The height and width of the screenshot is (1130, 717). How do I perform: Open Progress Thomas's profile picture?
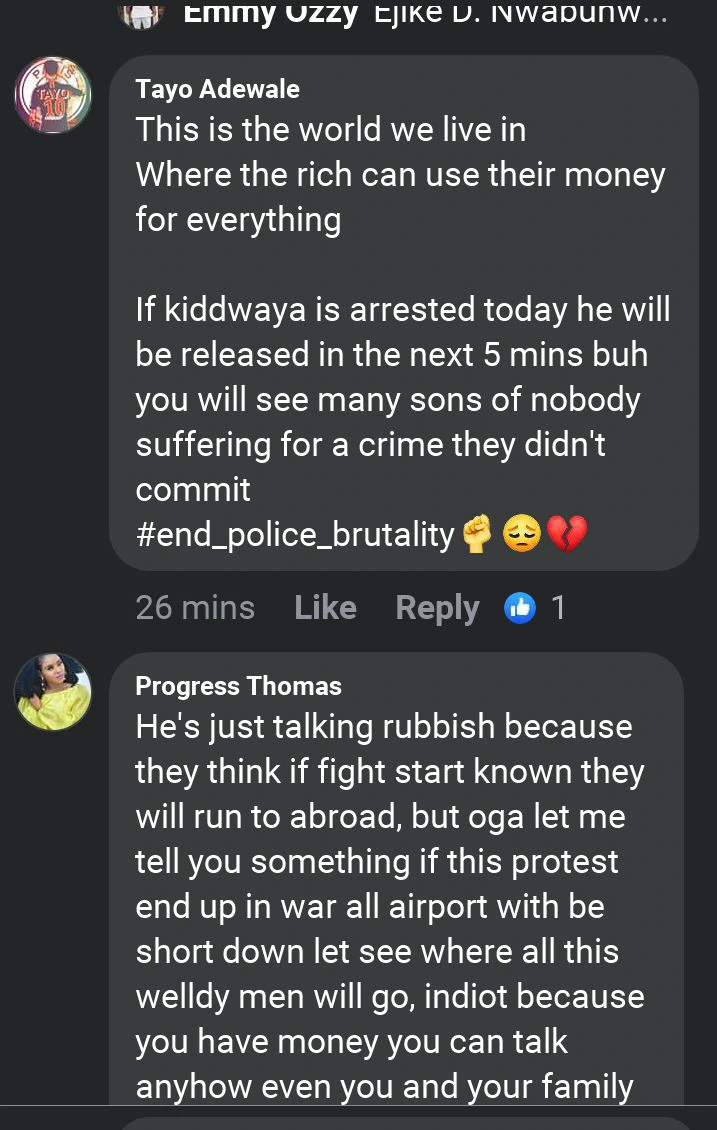[x=53, y=692]
